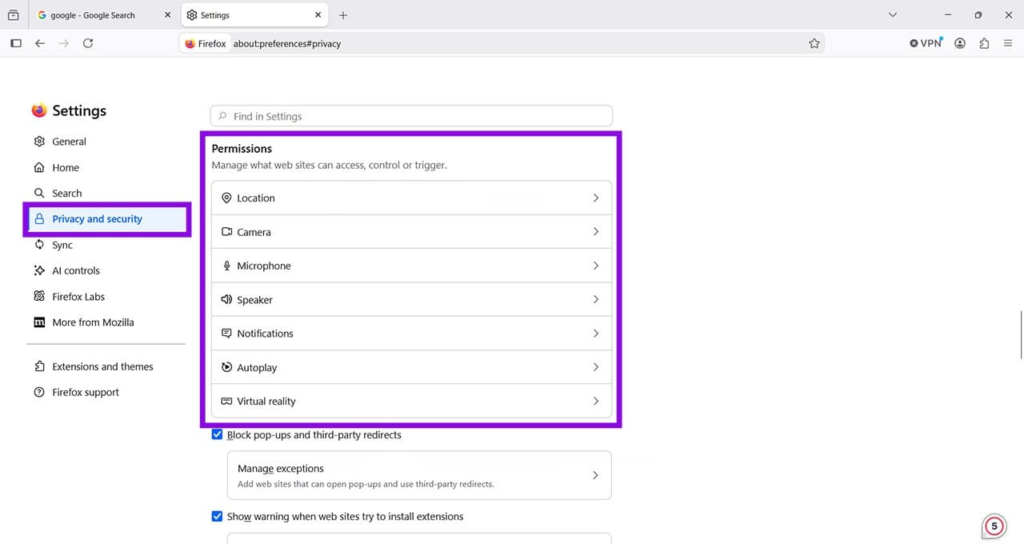Open More from Mozilla category

(x=107, y=323)
